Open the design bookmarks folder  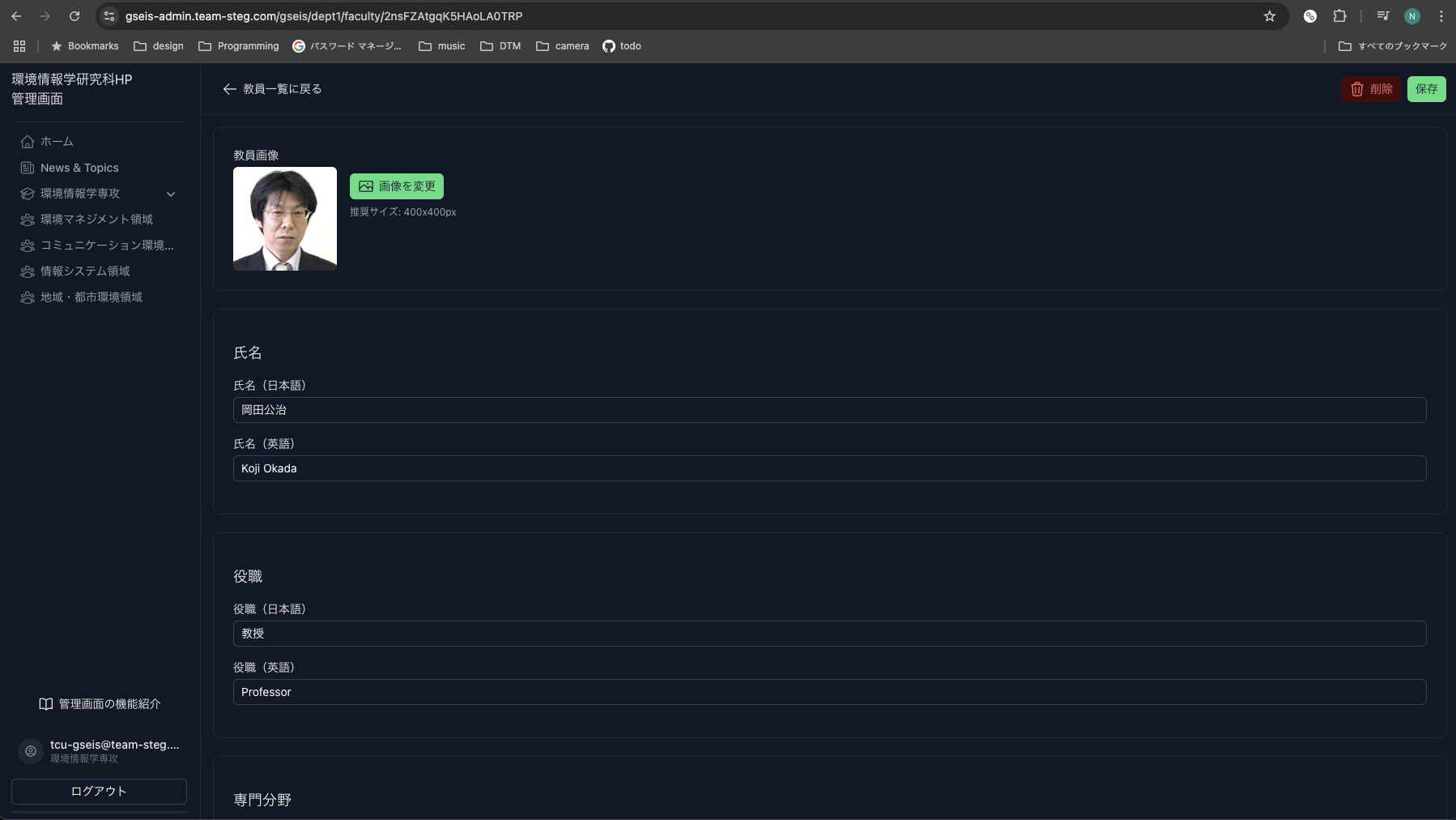[x=159, y=46]
